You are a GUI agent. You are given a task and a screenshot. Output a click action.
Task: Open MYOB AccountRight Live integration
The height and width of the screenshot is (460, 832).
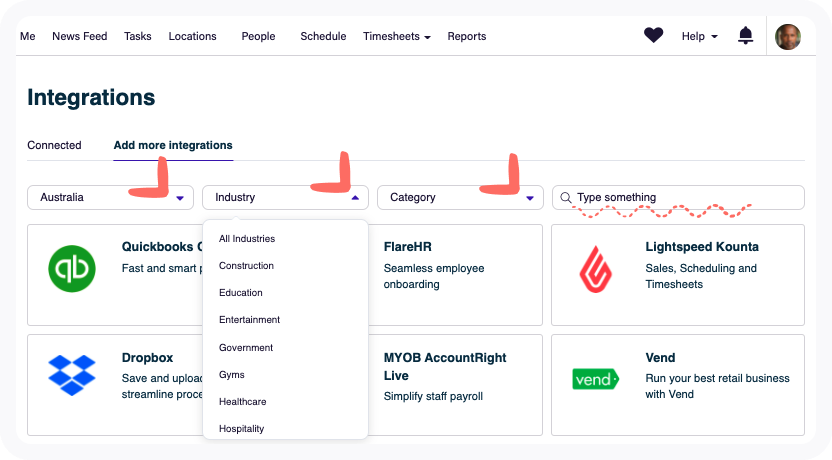pos(445,367)
